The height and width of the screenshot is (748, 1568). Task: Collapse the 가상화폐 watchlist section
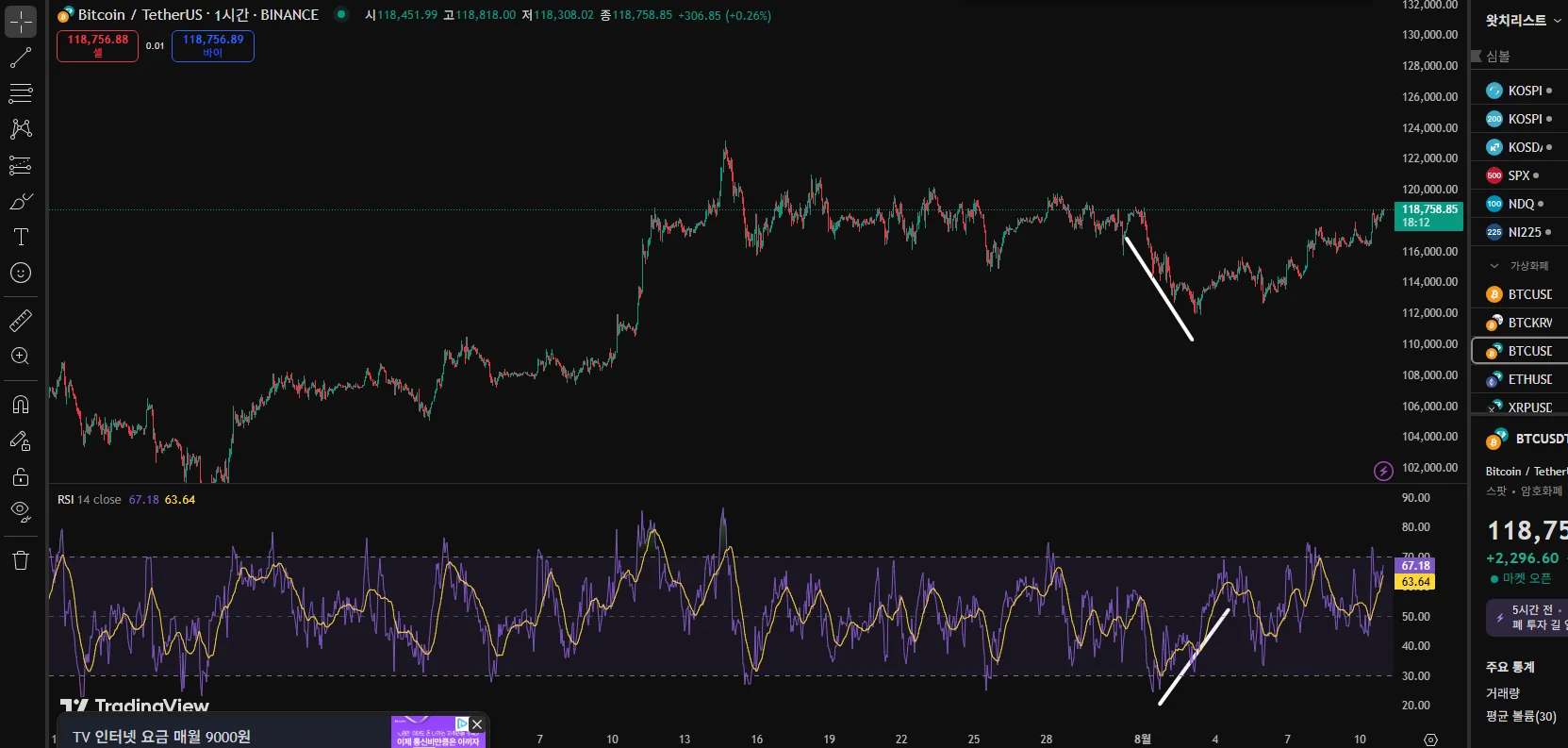click(x=1494, y=266)
